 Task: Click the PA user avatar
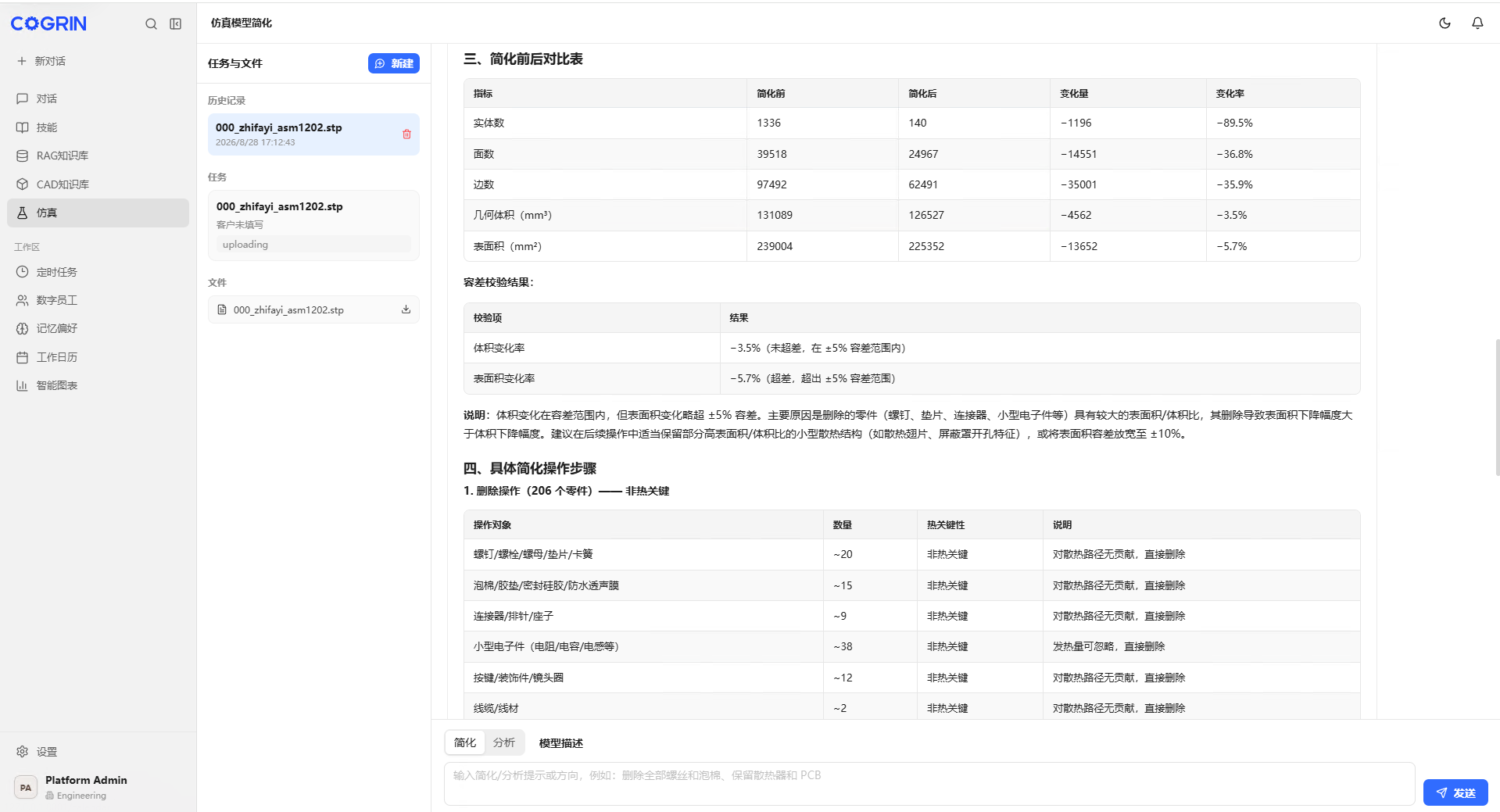[26, 788]
